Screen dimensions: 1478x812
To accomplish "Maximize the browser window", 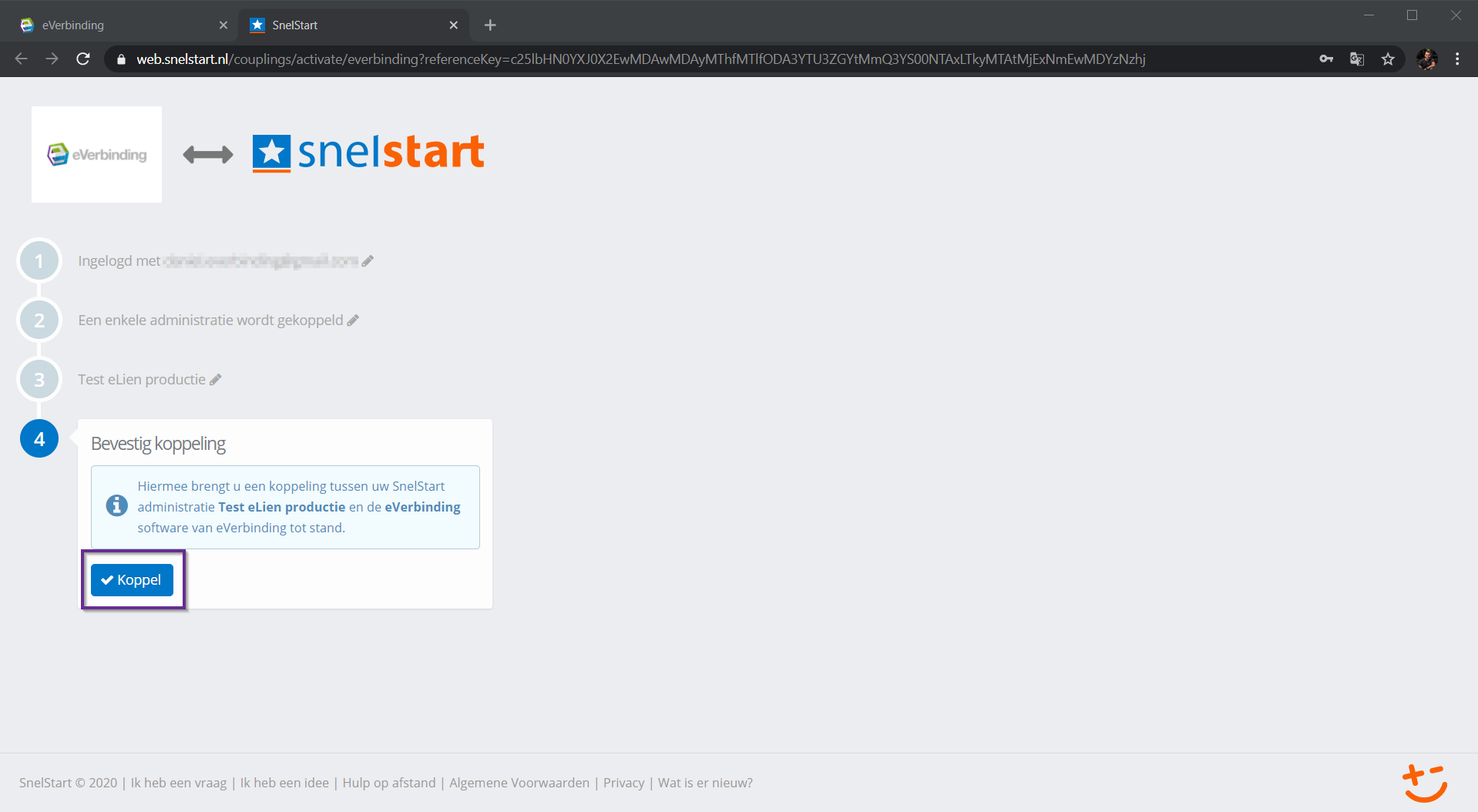I will 1412,15.
